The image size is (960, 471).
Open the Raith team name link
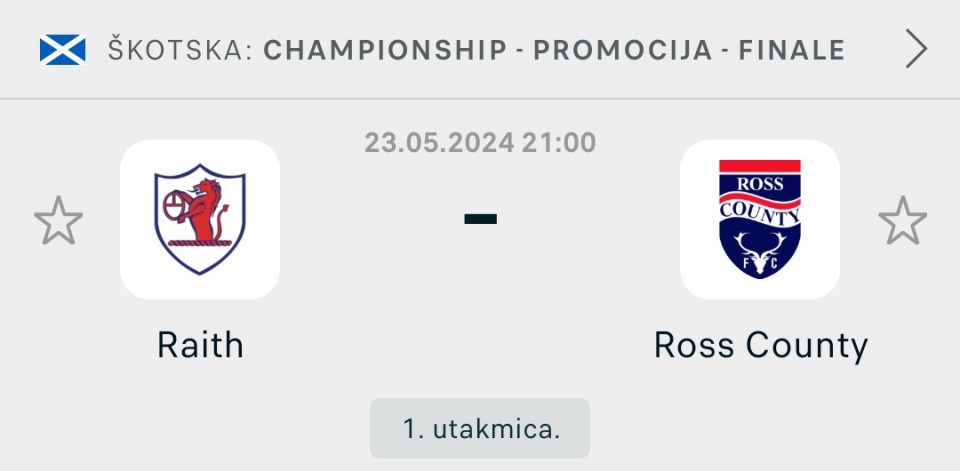tap(200, 345)
